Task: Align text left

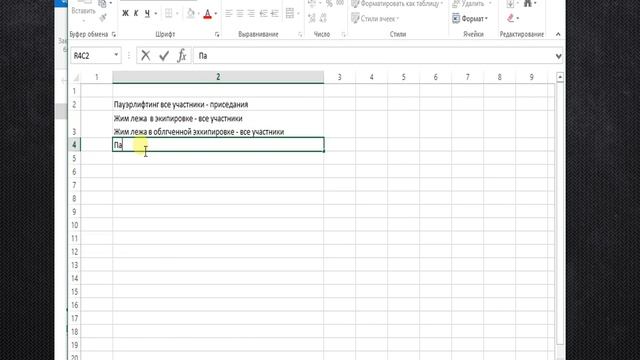Action: click(x=229, y=14)
